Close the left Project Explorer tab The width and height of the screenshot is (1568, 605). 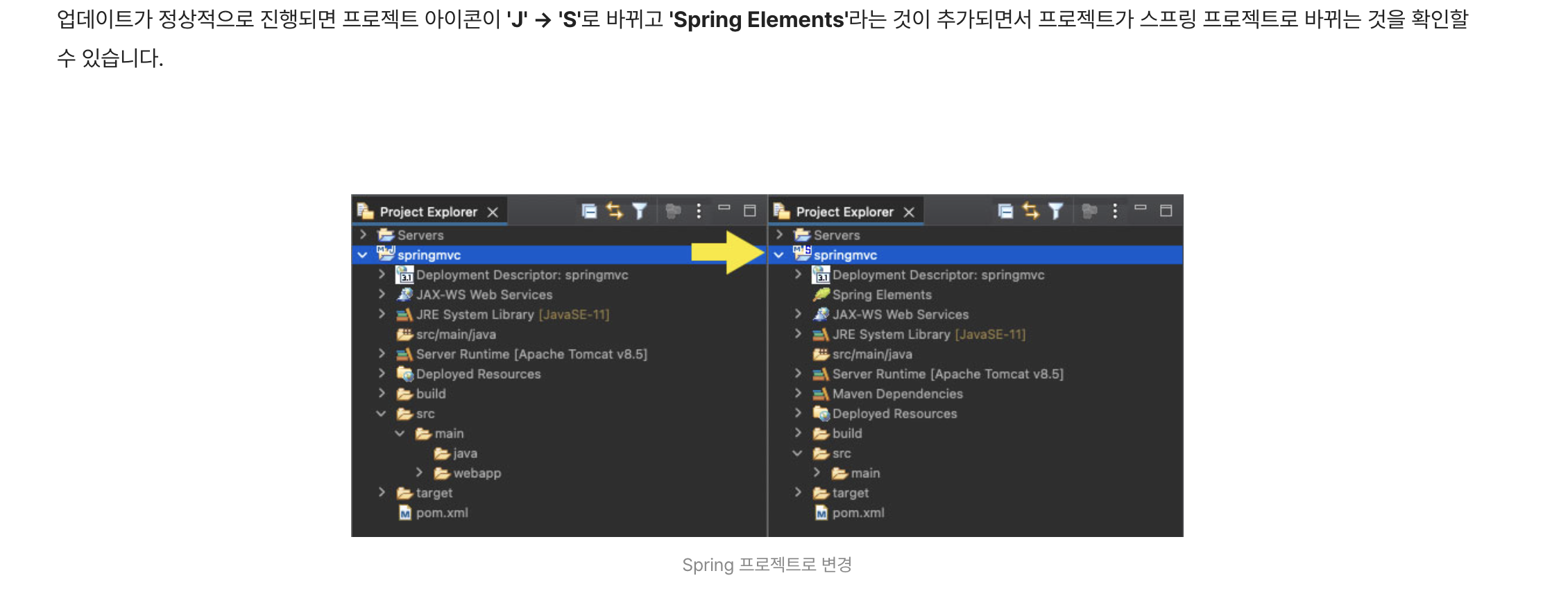493,212
